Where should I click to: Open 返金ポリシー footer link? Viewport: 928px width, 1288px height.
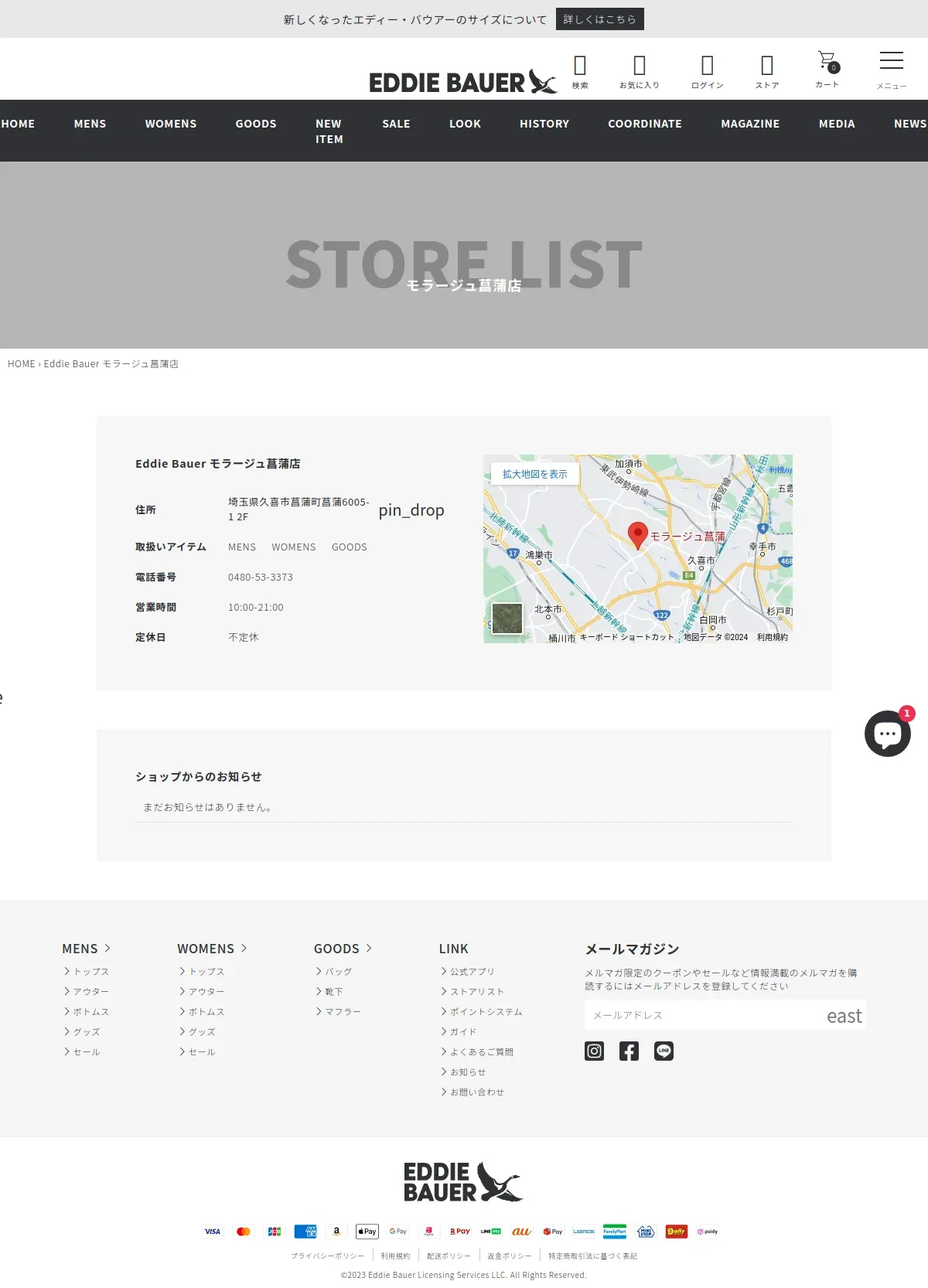510,1256
